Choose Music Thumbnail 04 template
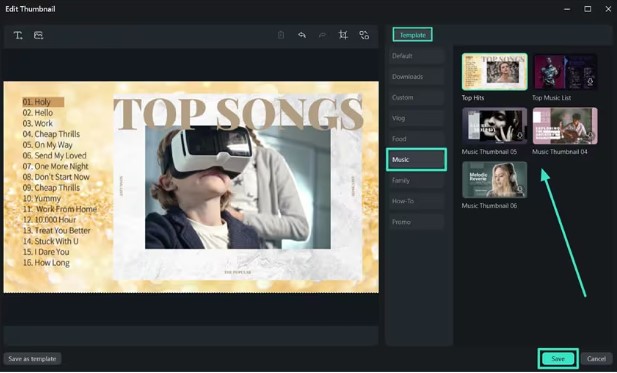617x373 pixels. (565, 126)
